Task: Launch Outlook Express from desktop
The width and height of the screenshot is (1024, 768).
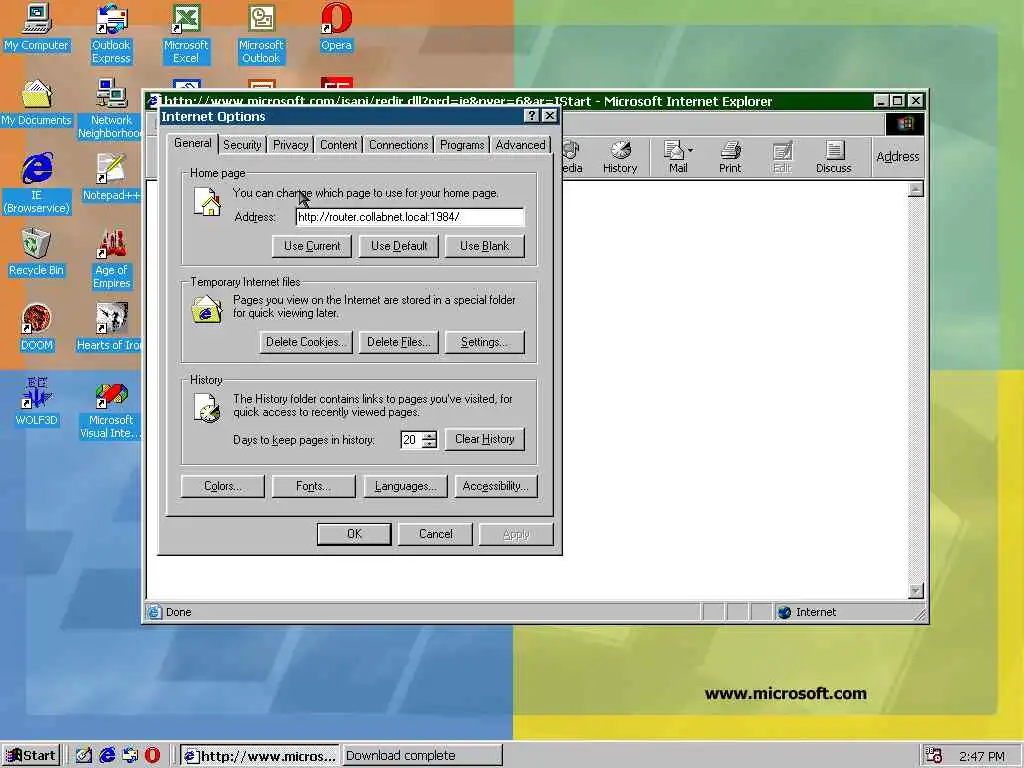Action: pyautogui.click(x=111, y=34)
